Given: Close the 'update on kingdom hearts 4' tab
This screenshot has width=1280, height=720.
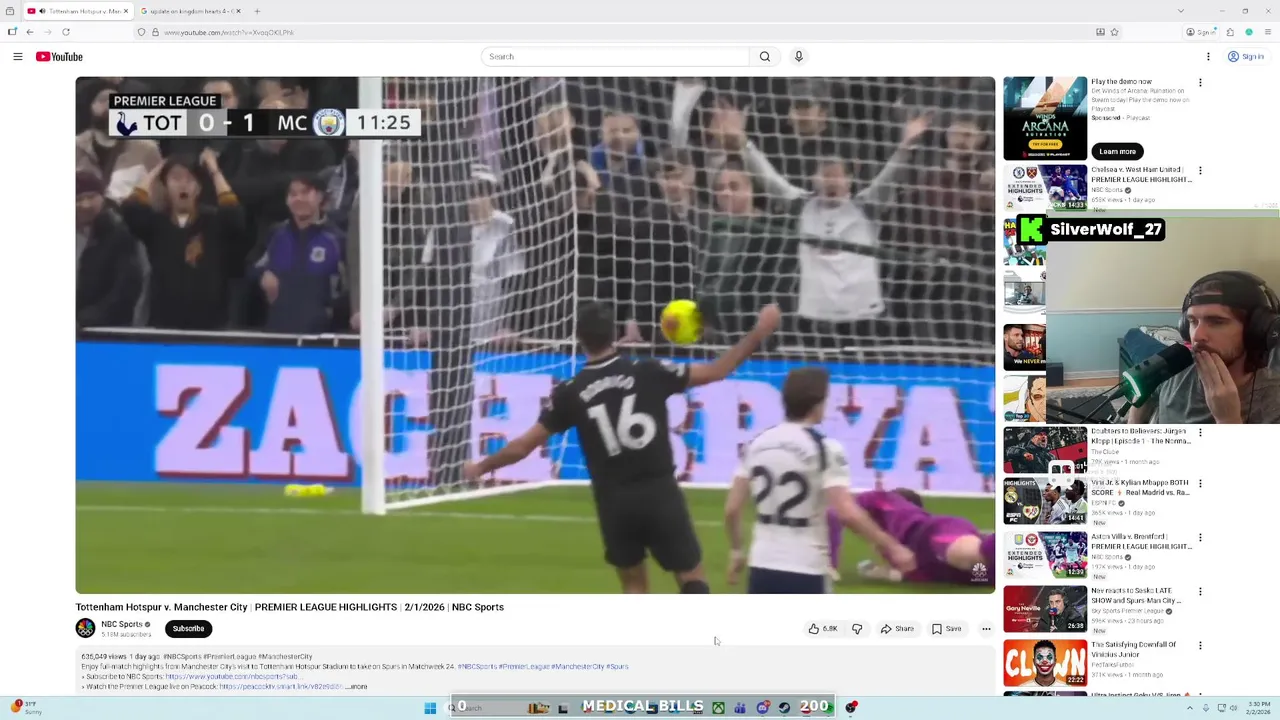Looking at the screenshot, I should point(238,11).
